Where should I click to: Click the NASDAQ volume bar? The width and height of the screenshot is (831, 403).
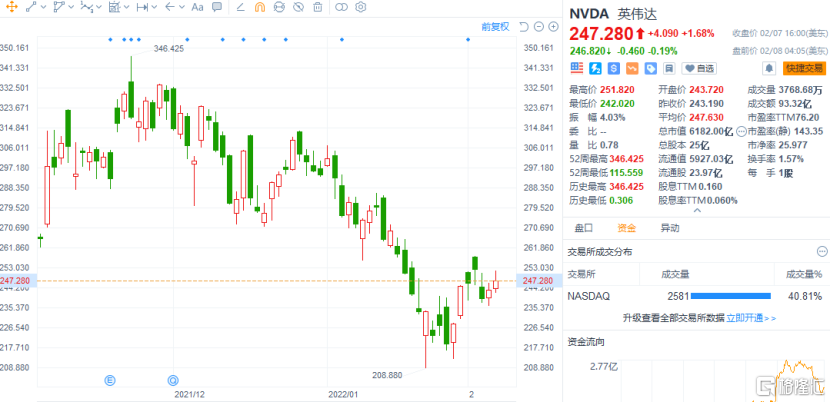tap(731, 296)
